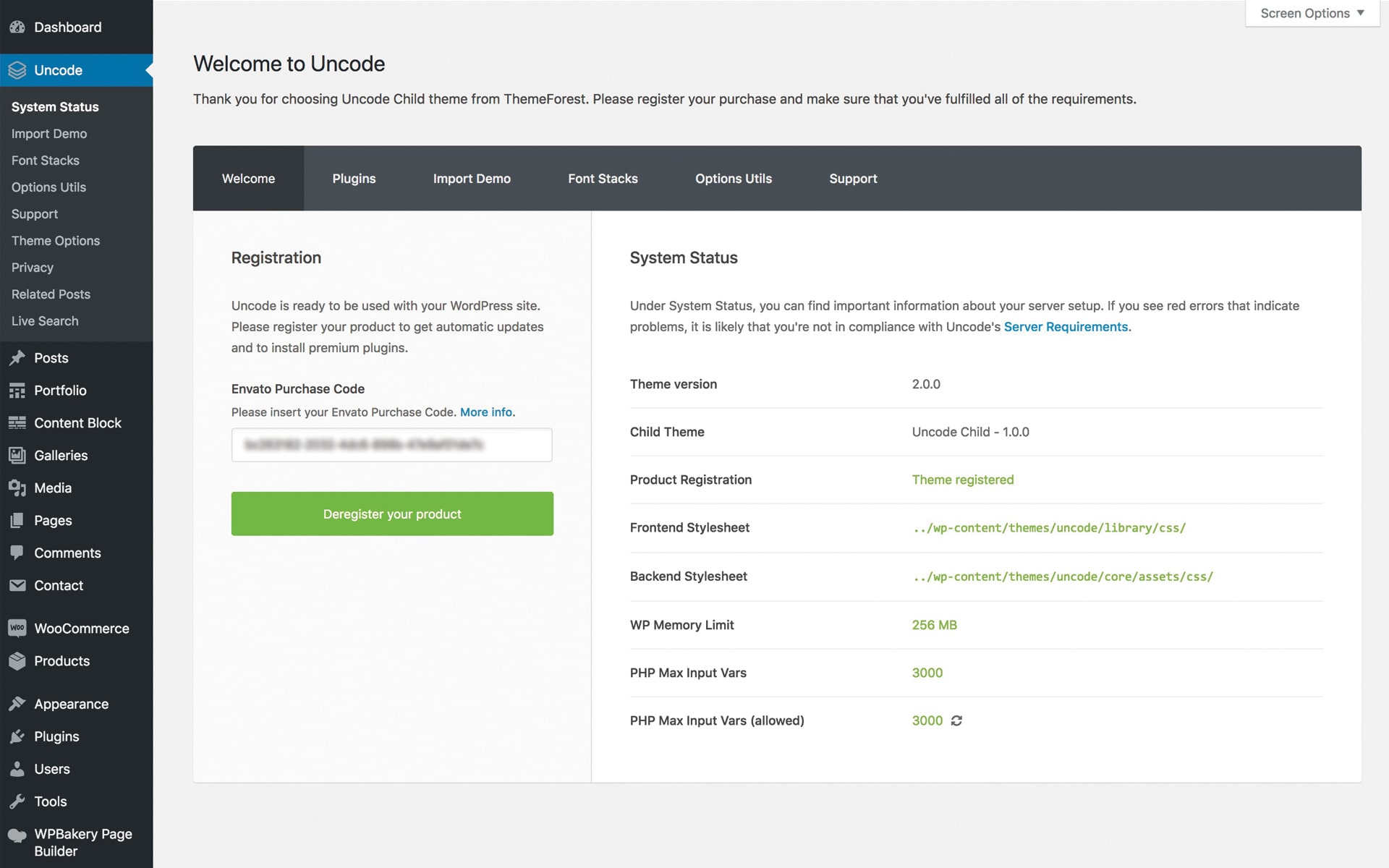1389x868 pixels.
Task: Click PHP Max Input Vars refresh icon
Action: click(957, 720)
